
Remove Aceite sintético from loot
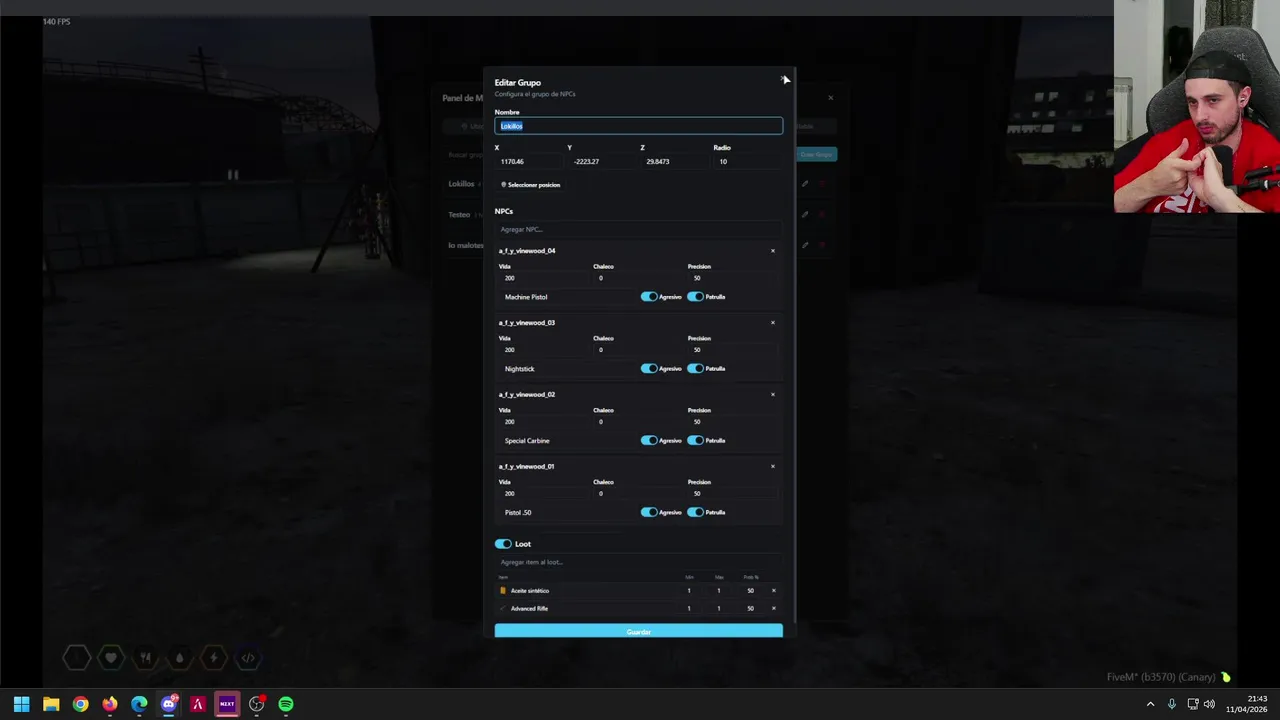[773, 591]
